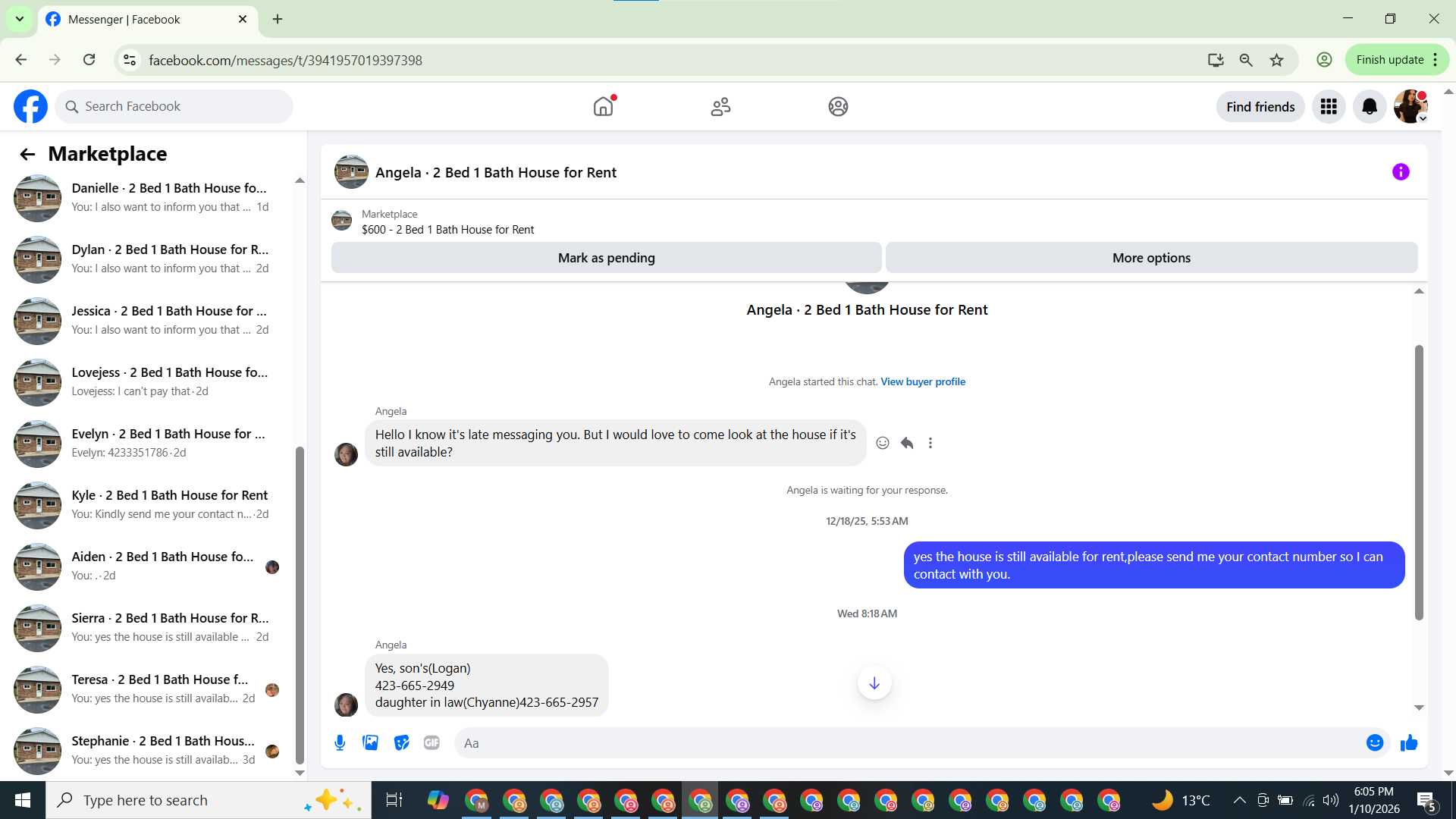The width and height of the screenshot is (1456, 819).
Task: Open conversation information panel icon
Action: (x=1400, y=172)
